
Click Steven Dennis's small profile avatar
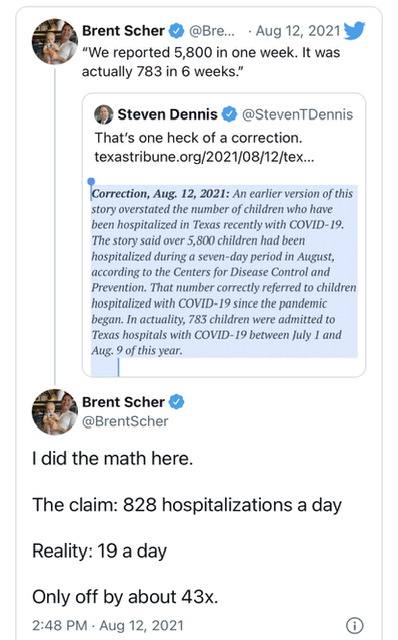(x=104, y=115)
